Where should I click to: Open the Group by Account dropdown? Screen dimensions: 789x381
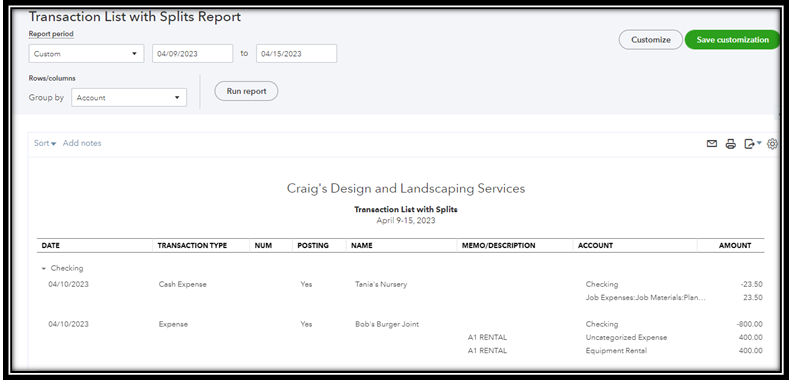(x=129, y=98)
